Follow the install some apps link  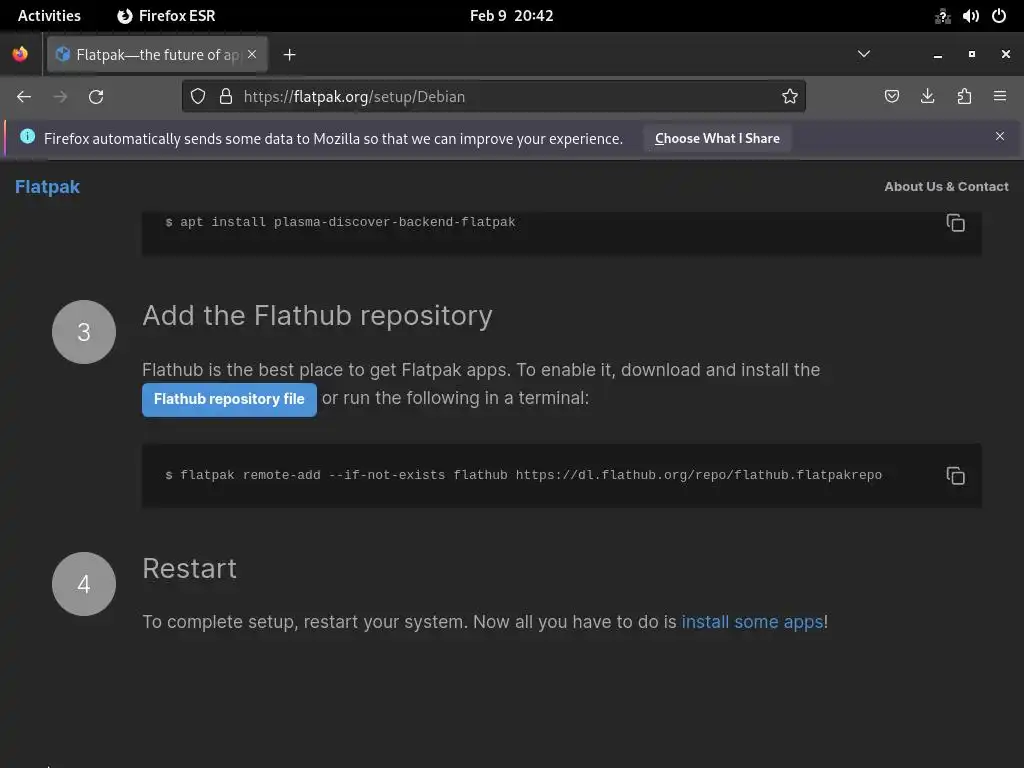click(x=752, y=622)
